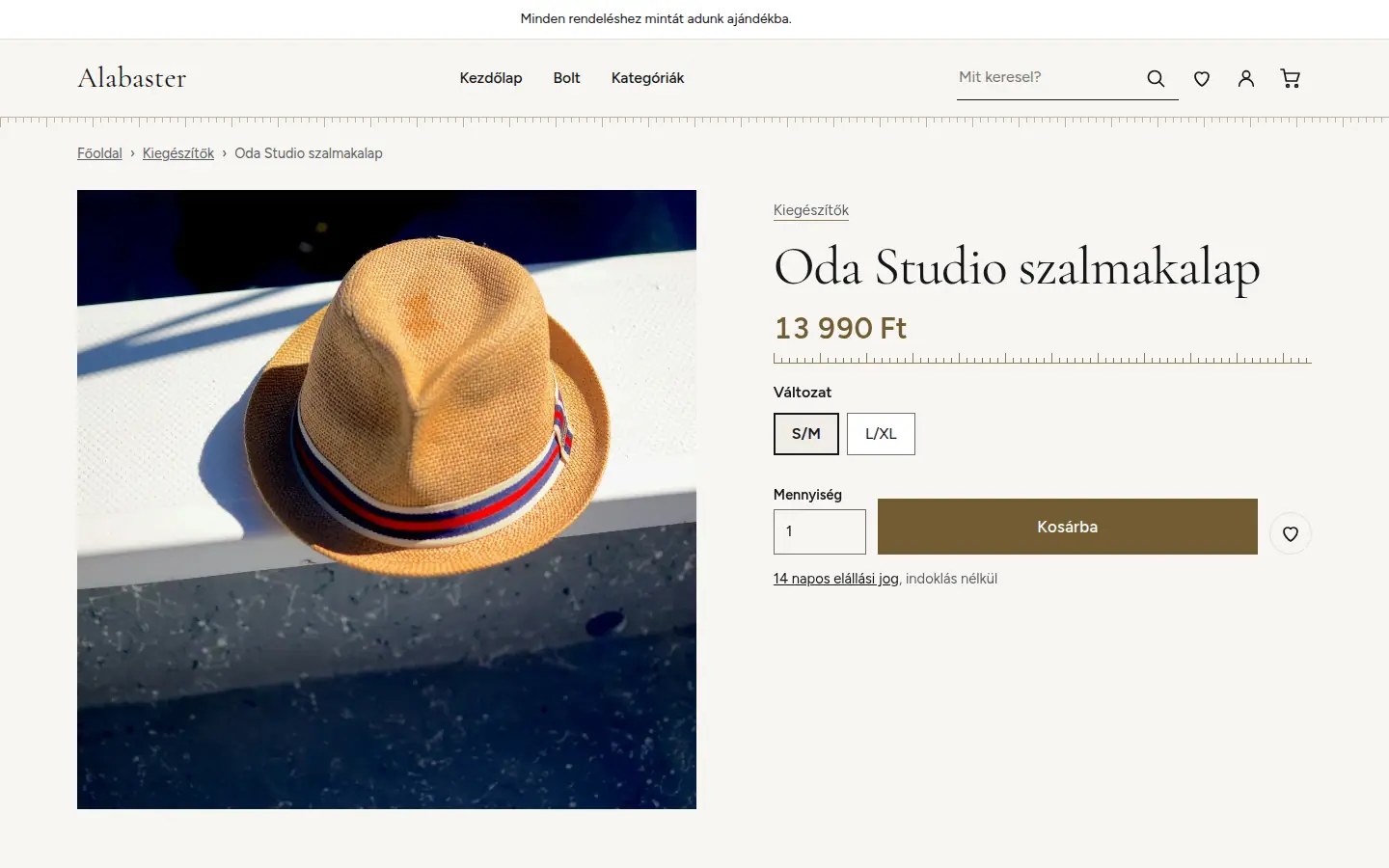Viewport: 1389px width, 868px height.
Task: Follow the Főoldal breadcrumb link
Action: coord(99,153)
